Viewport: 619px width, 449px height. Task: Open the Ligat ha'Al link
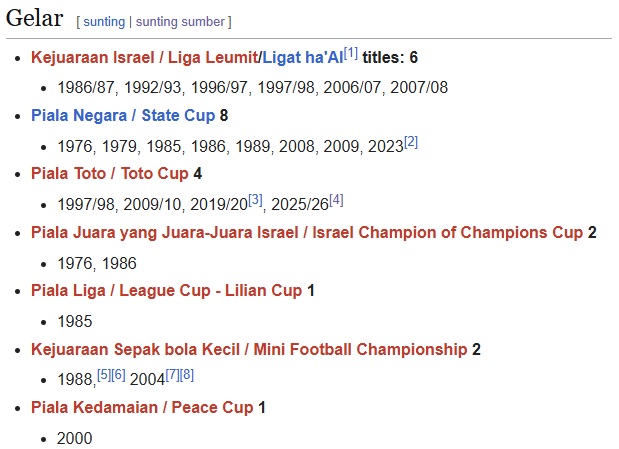coord(302,58)
